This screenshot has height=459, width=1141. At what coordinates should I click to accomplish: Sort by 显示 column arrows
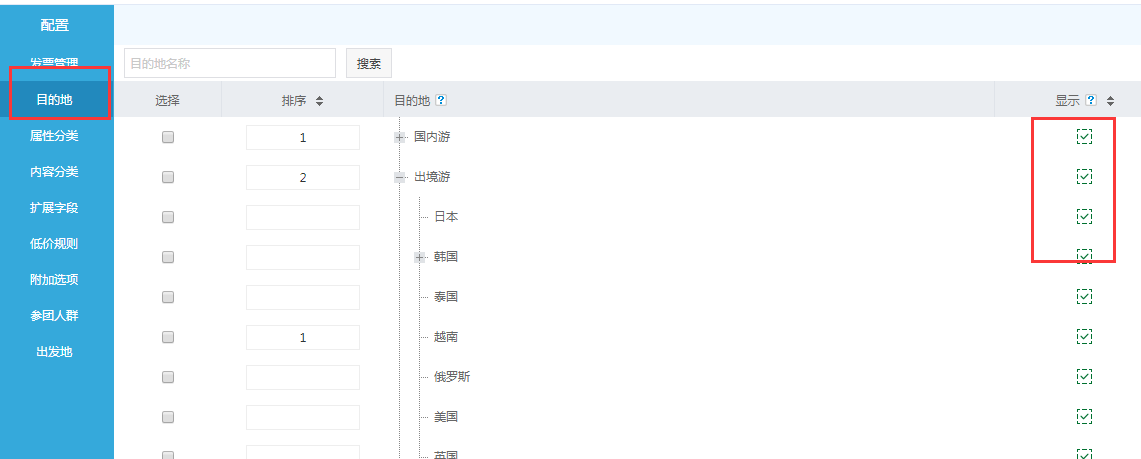[x=1110, y=101]
